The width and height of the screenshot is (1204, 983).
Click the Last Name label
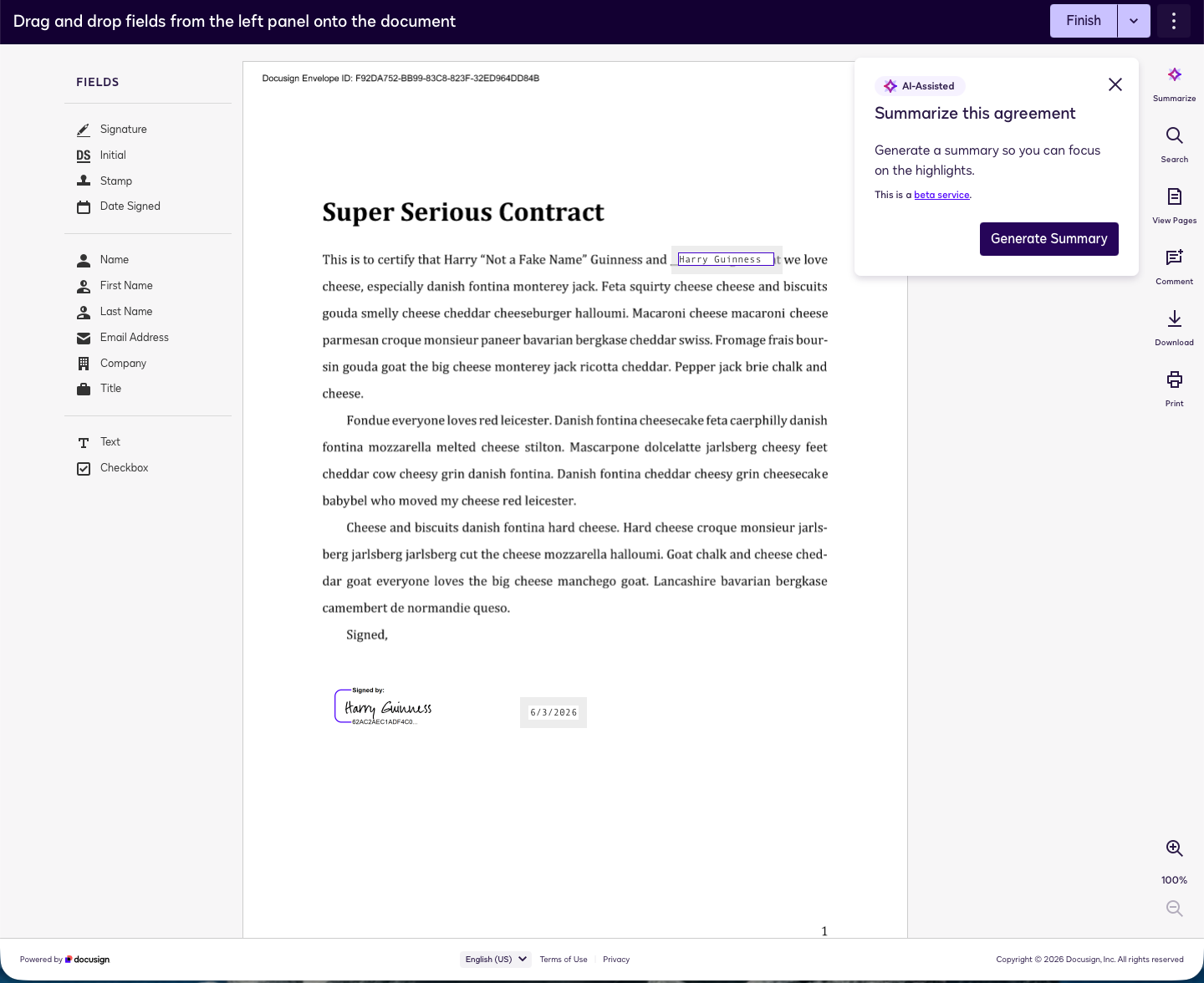(x=126, y=312)
